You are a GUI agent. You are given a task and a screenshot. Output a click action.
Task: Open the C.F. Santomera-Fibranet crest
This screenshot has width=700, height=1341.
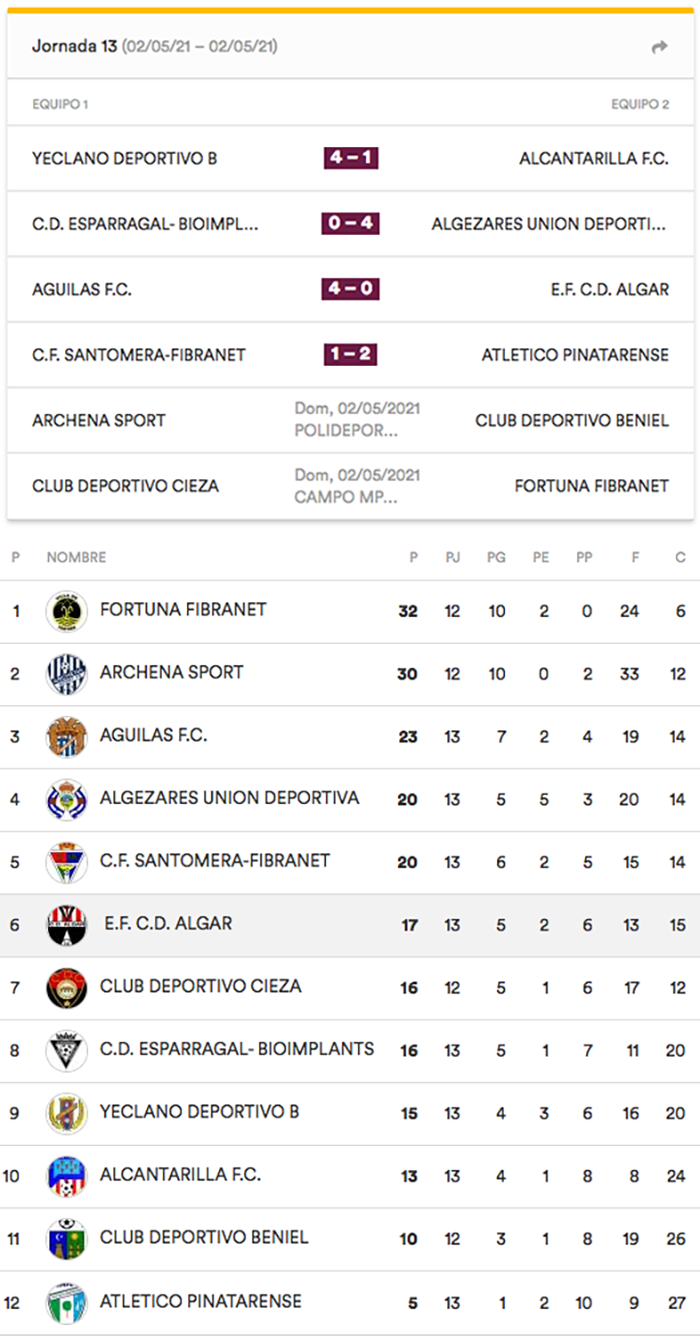[67, 862]
